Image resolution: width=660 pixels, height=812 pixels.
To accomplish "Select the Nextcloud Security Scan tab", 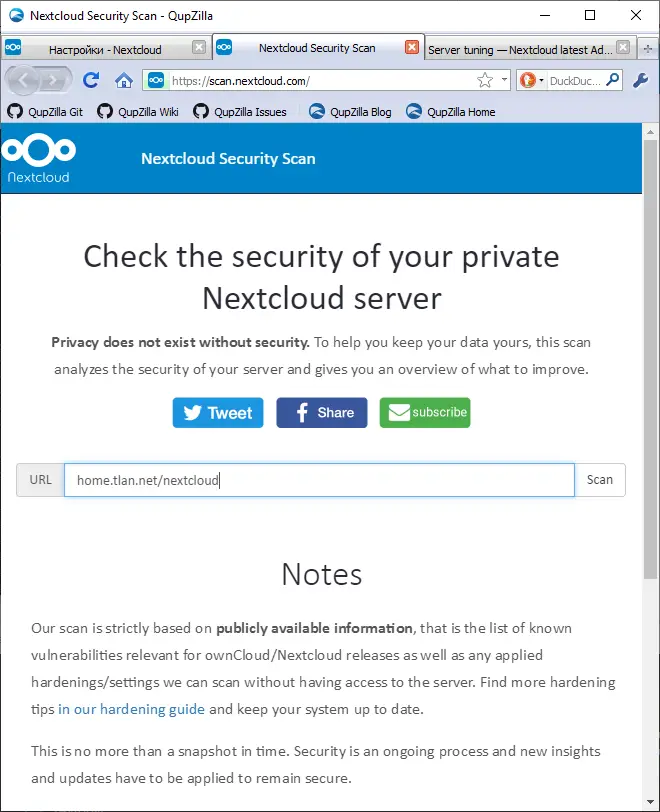I will click(x=317, y=48).
